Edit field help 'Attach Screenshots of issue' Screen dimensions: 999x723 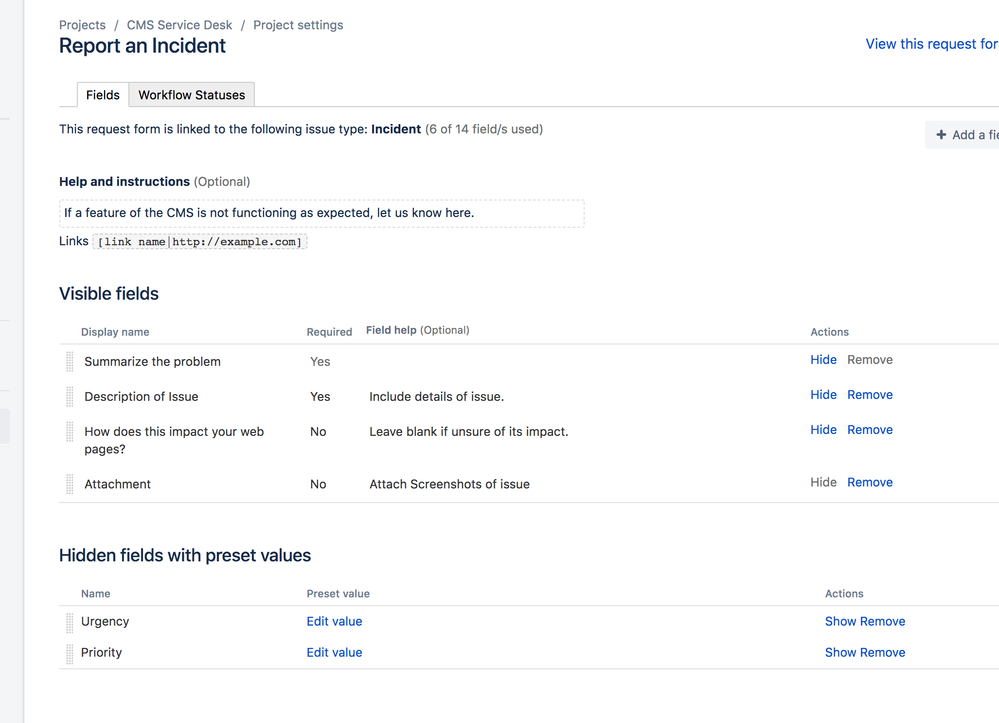tap(449, 484)
